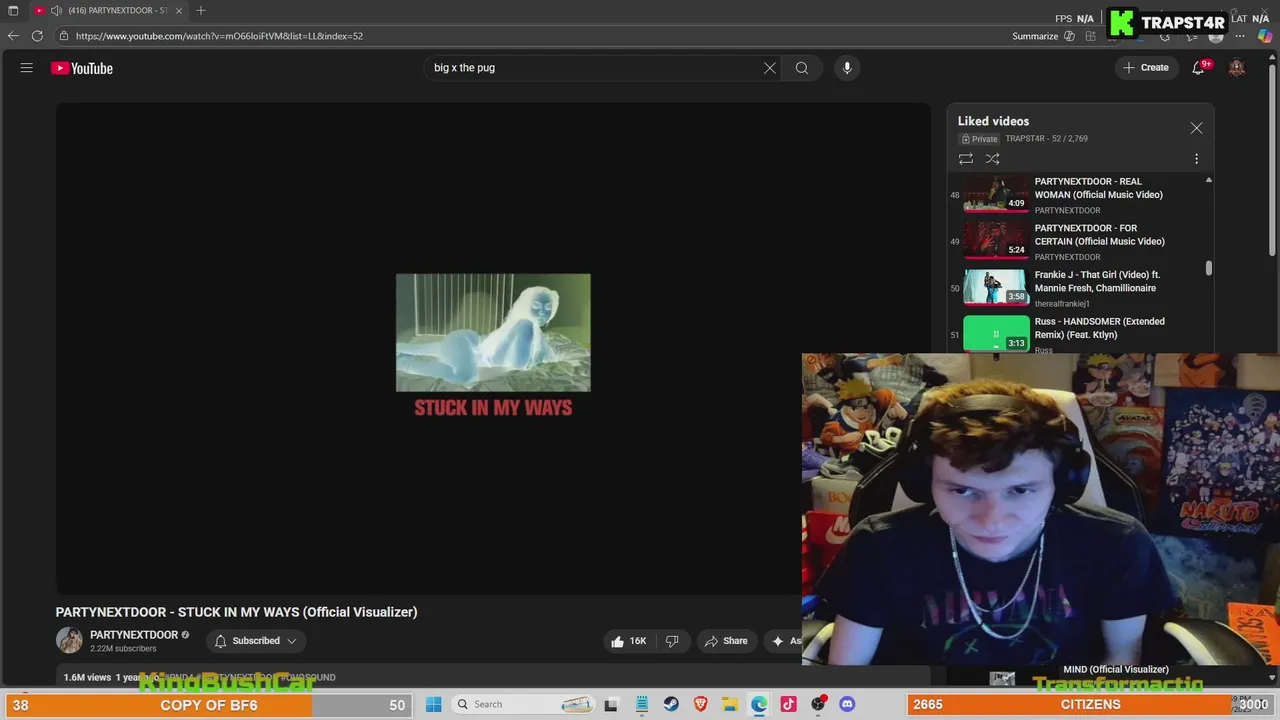Click the video title STUCK IN MY WAYS
The image size is (1280, 720).
(236, 612)
